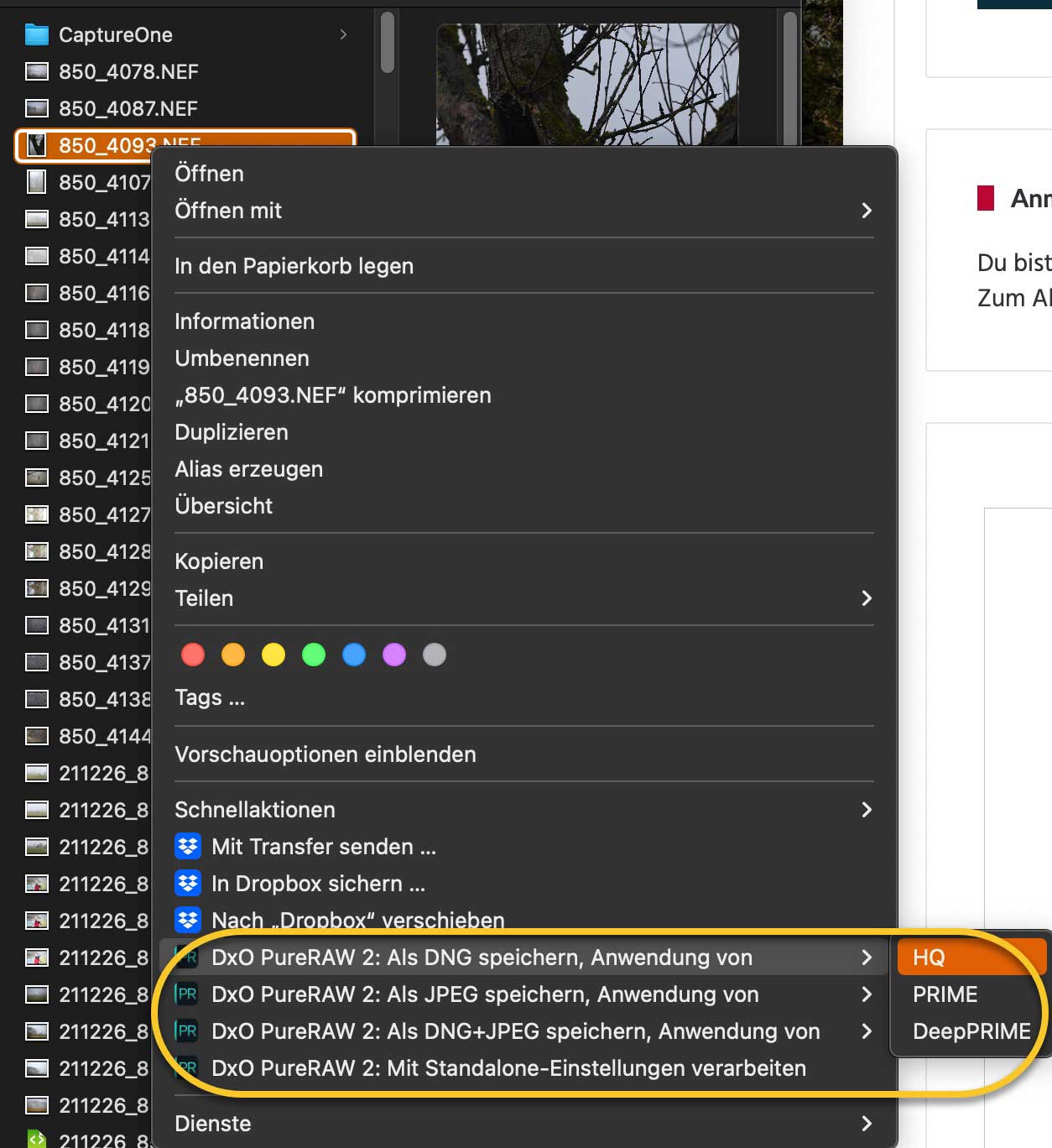The image size is (1052, 1148).
Task: Select file 850_4078.NEF
Action: click(128, 71)
